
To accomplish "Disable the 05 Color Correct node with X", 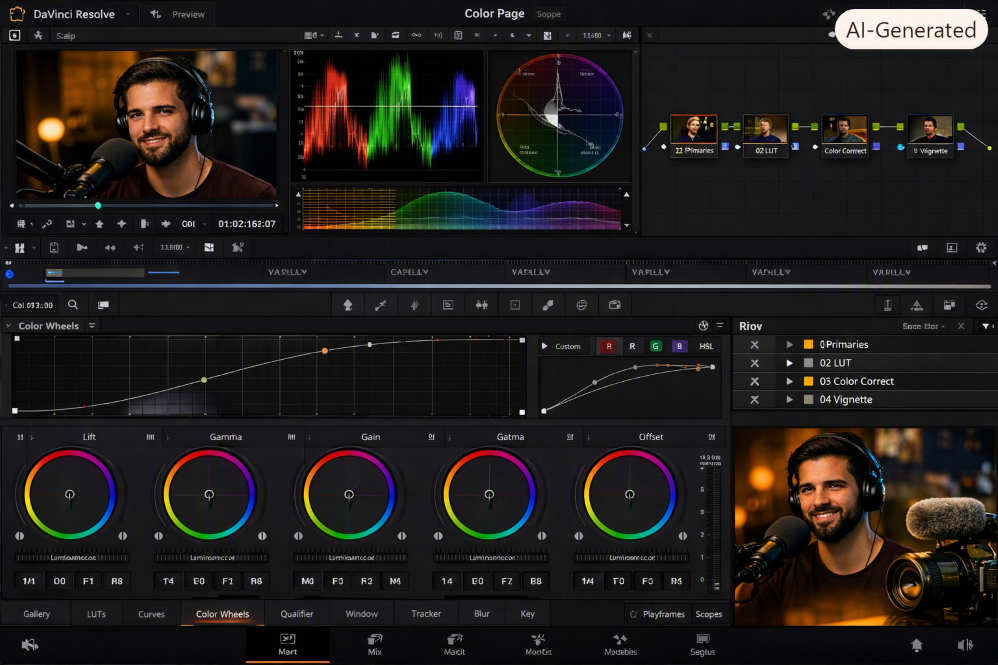I will tap(754, 381).
